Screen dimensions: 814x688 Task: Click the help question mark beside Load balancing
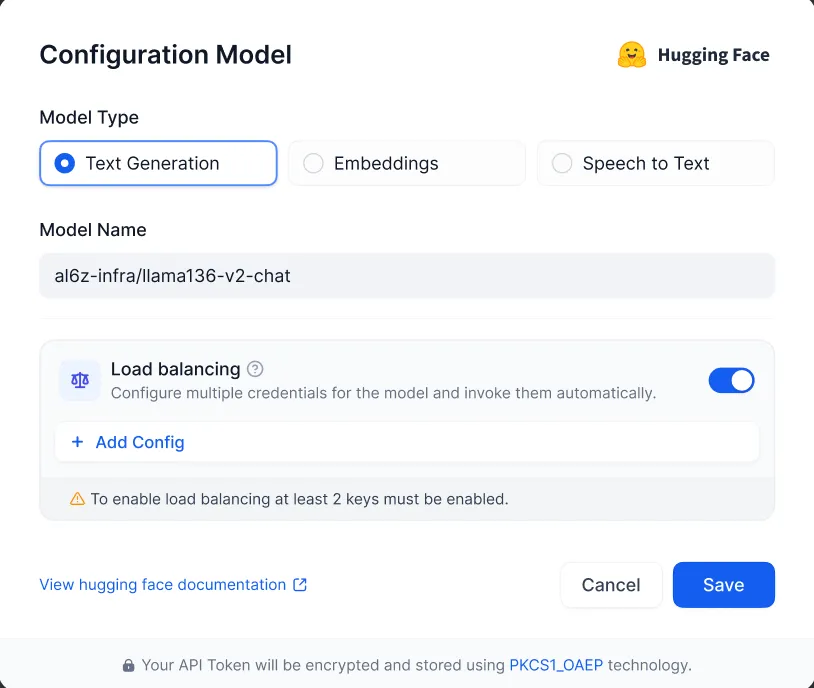point(255,369)
